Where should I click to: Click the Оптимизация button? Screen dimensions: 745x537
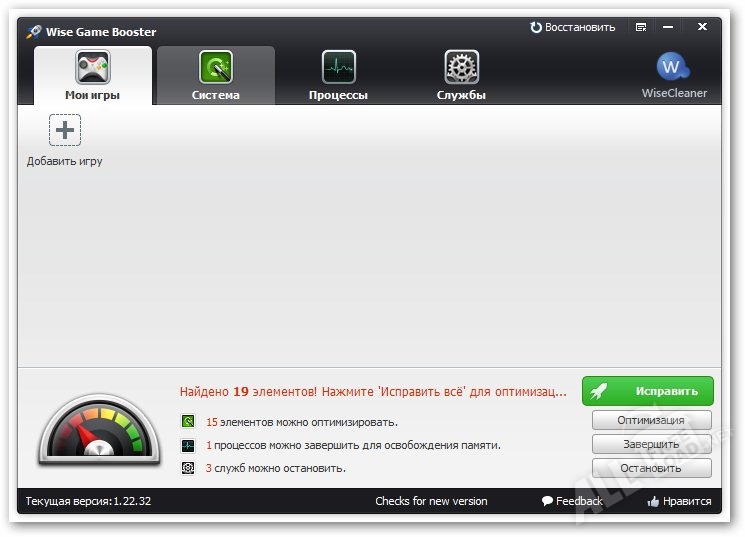click(x=651, y=420)
